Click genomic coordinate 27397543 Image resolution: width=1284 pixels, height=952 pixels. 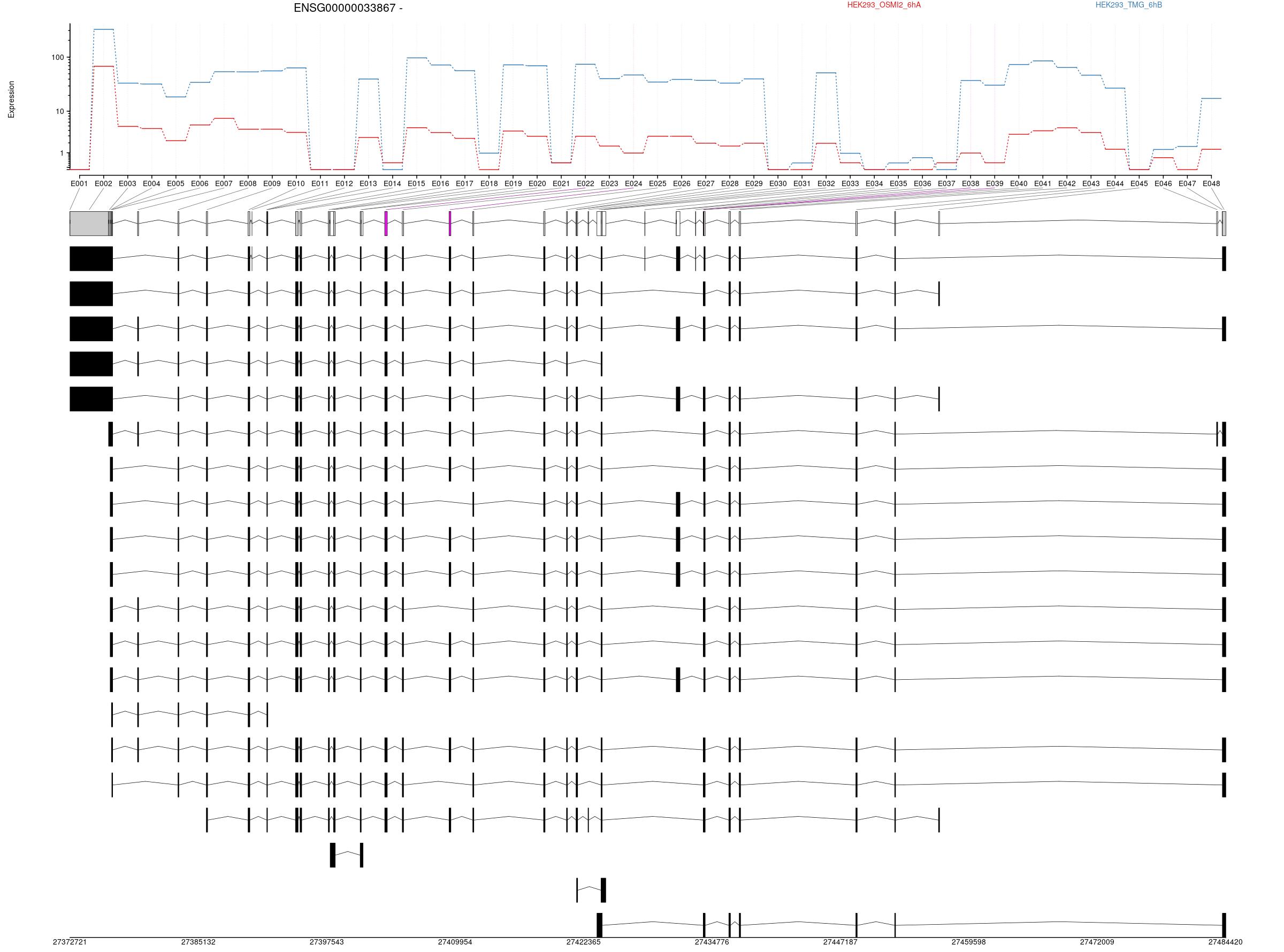(327, 942)
